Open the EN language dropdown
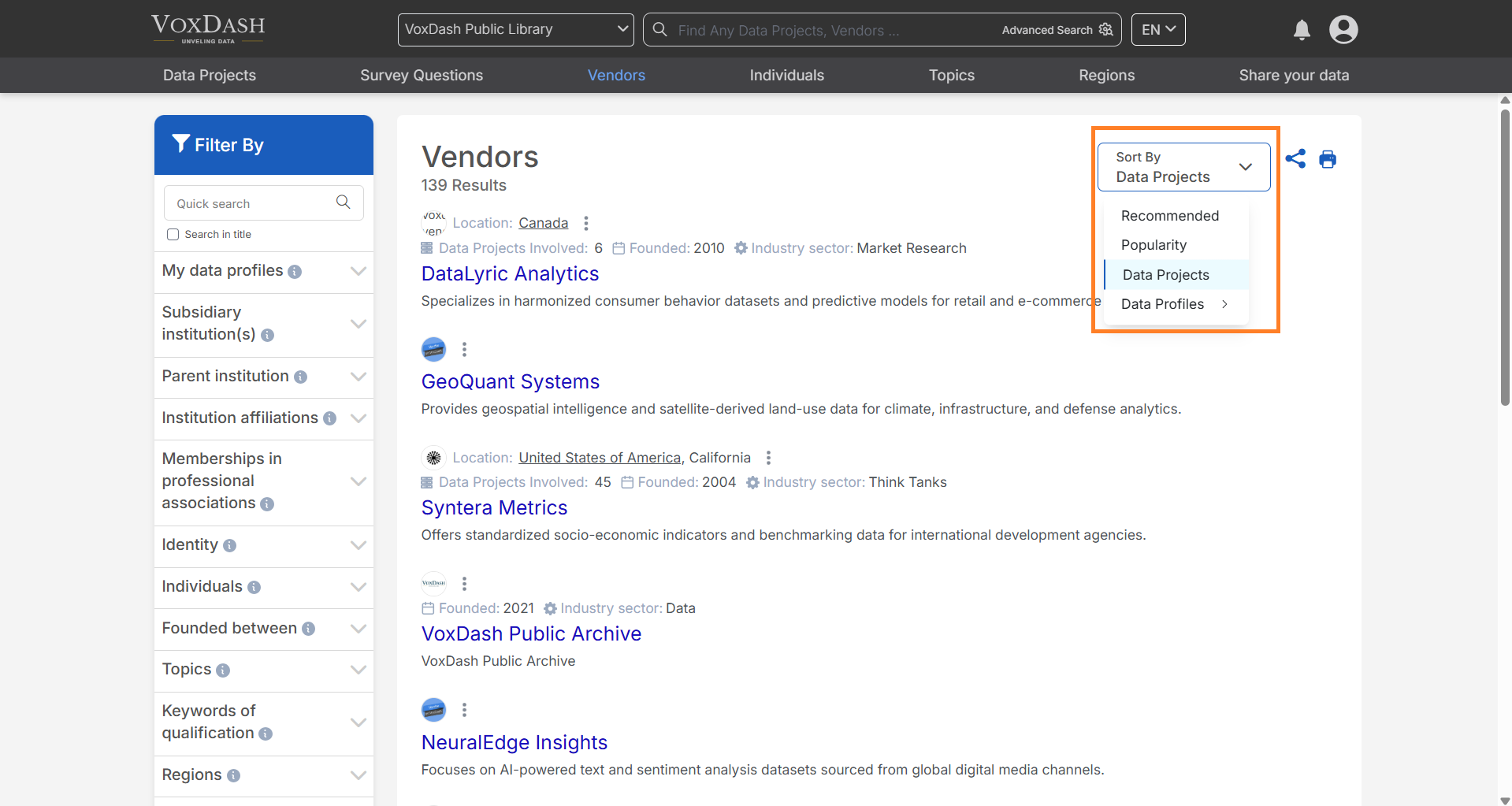 coord(1157,29)
